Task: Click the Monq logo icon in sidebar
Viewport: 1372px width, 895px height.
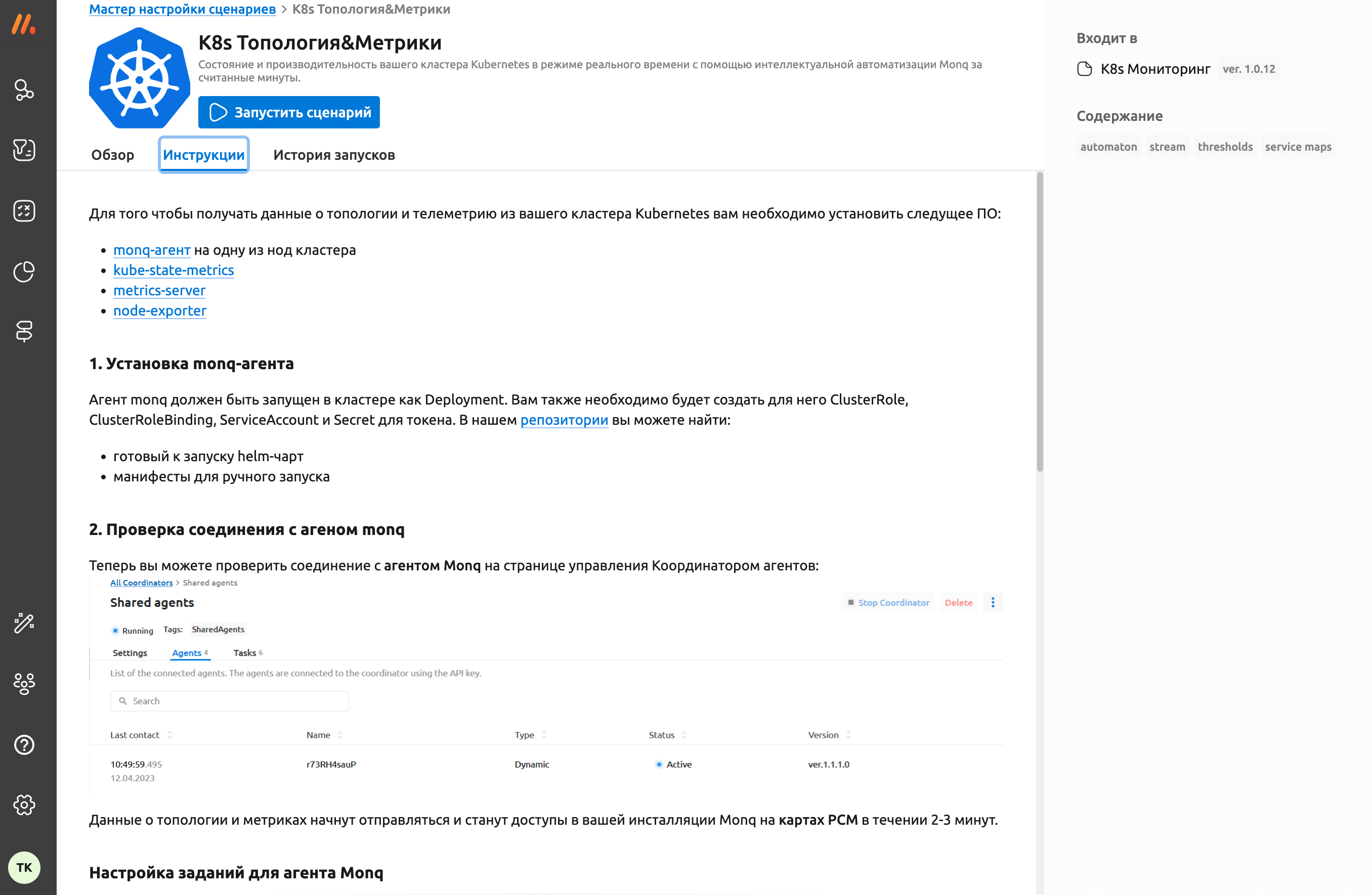Action: click(24, 25)
